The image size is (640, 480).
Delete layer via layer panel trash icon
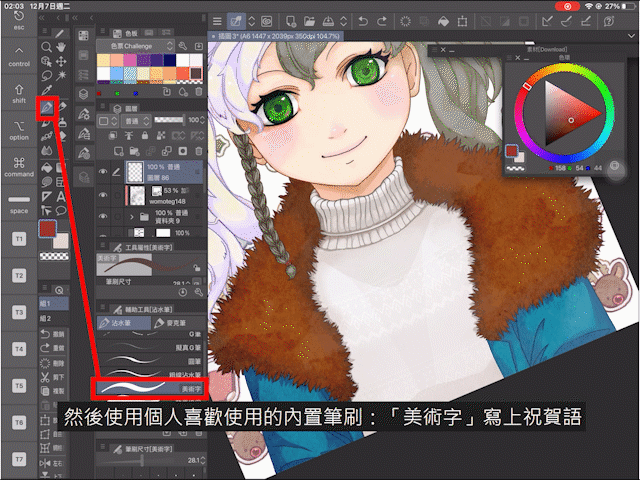199,151
